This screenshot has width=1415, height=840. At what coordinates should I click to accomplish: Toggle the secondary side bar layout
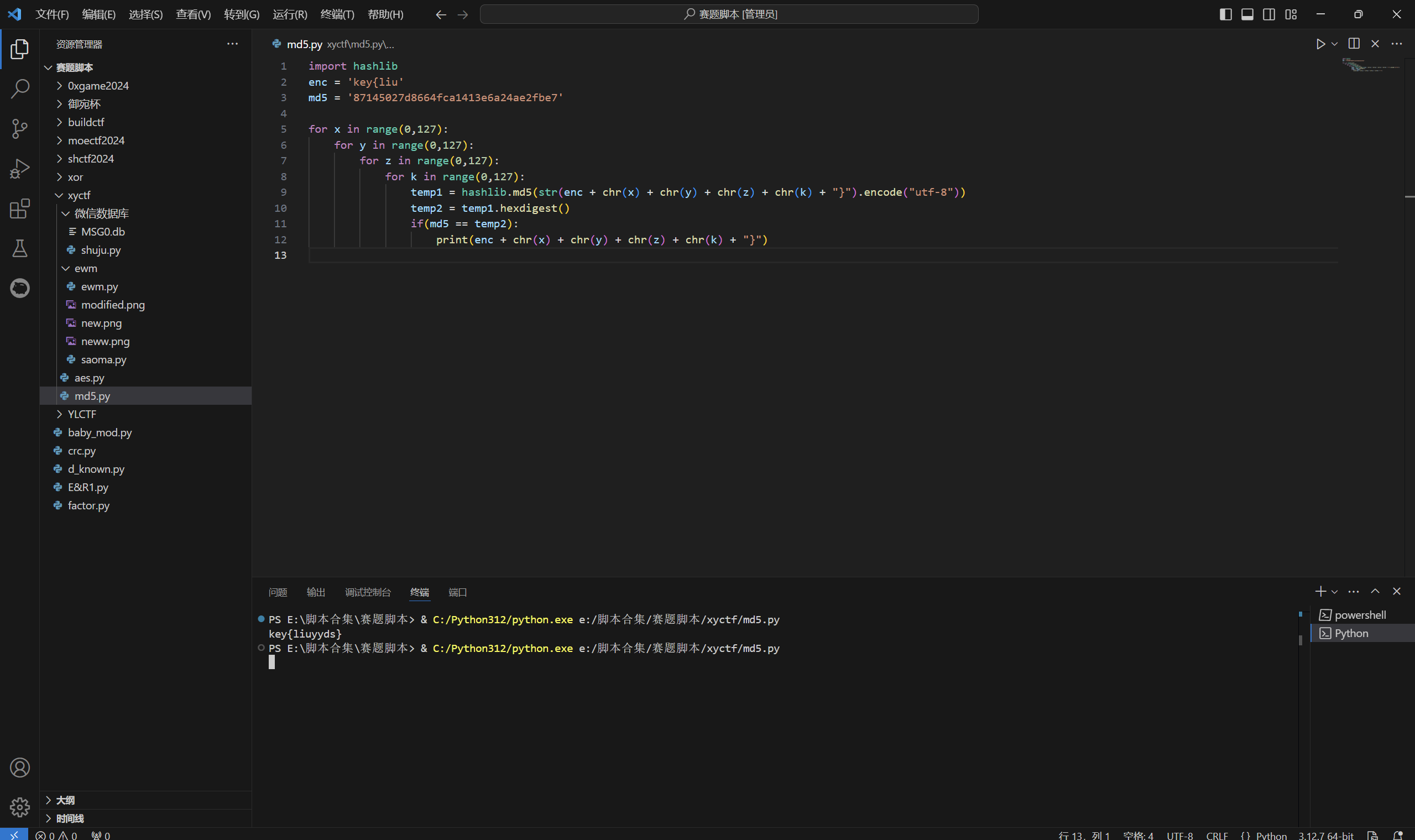point(1269,14)
